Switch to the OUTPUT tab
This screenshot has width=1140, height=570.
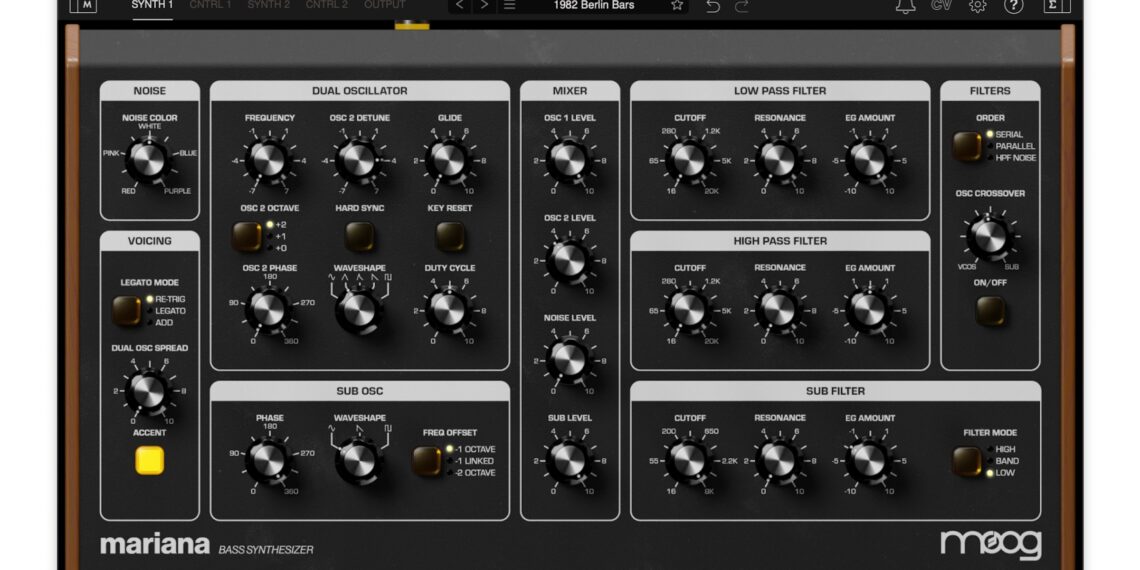pos(385,5)
